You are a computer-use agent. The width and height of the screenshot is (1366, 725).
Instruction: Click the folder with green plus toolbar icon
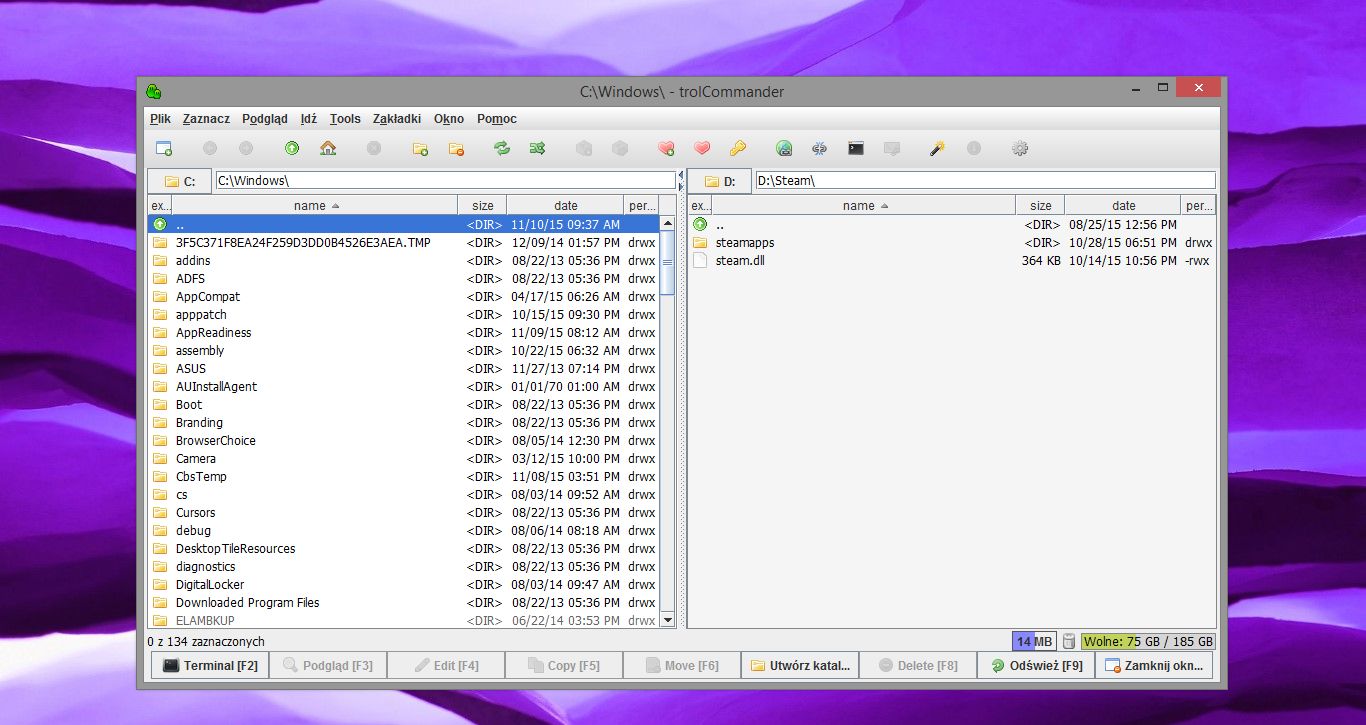point(420,148)
